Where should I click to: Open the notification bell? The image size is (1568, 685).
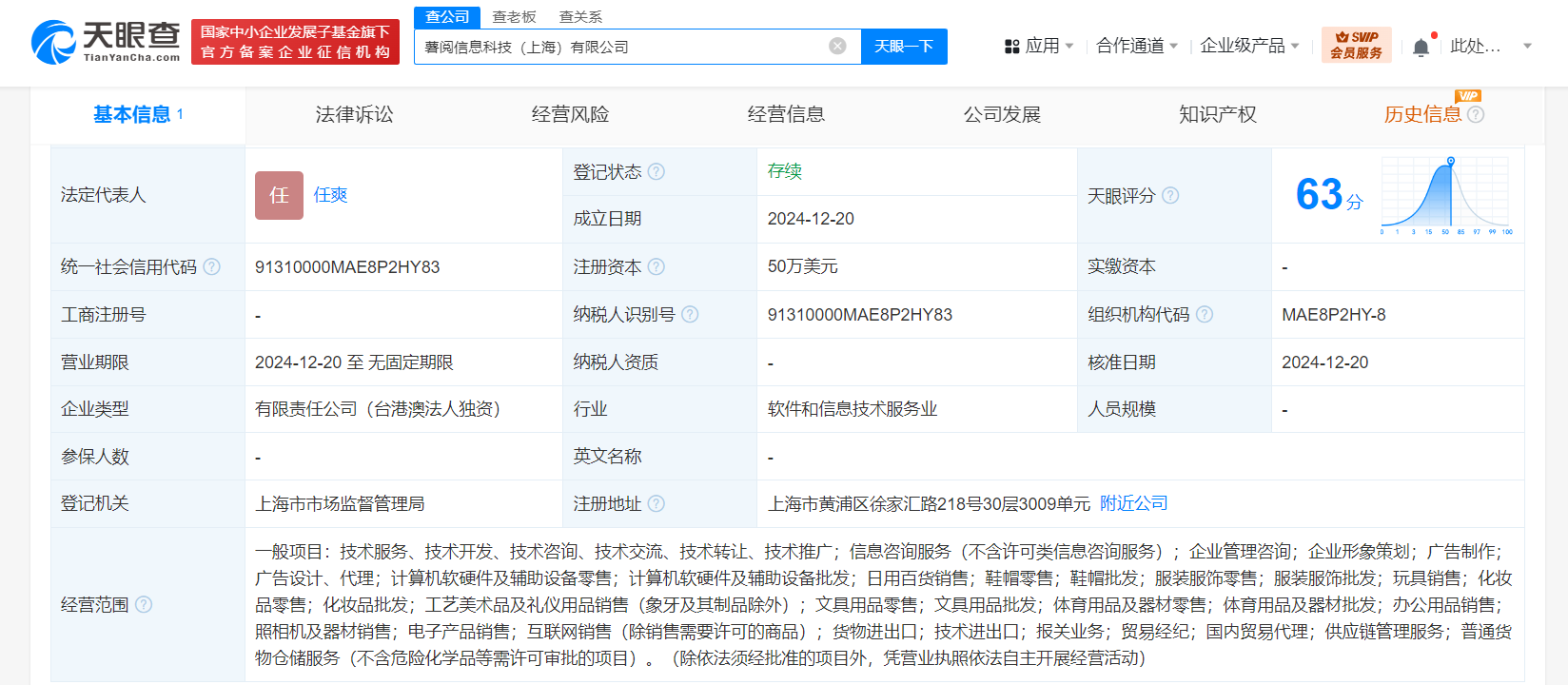pyautogui.click(x=1421, y=47)
